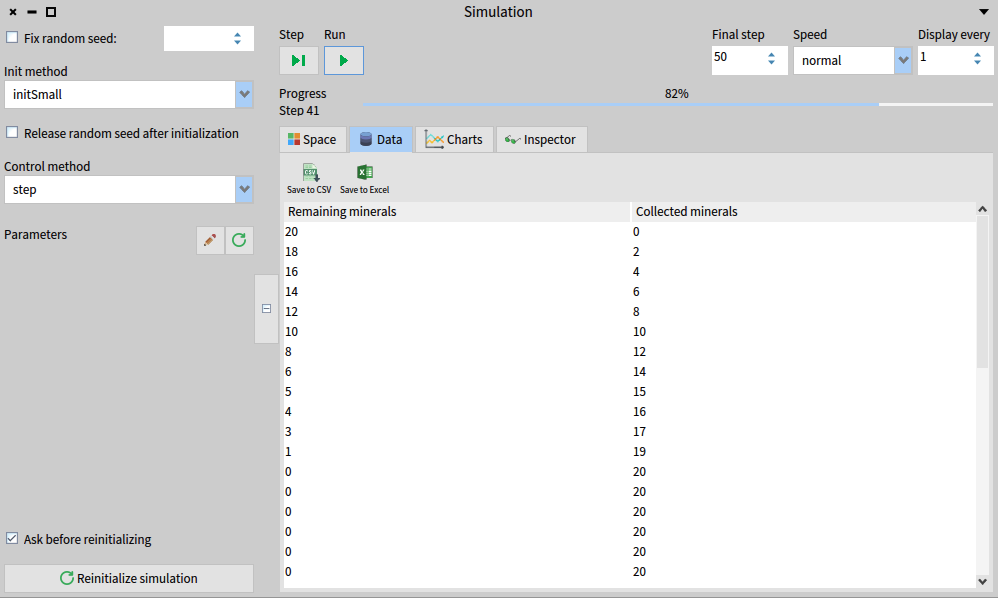Click the pencil edit parameters icon
The width and height of the screenshot is (998, 598).
(x=210, y=240)
